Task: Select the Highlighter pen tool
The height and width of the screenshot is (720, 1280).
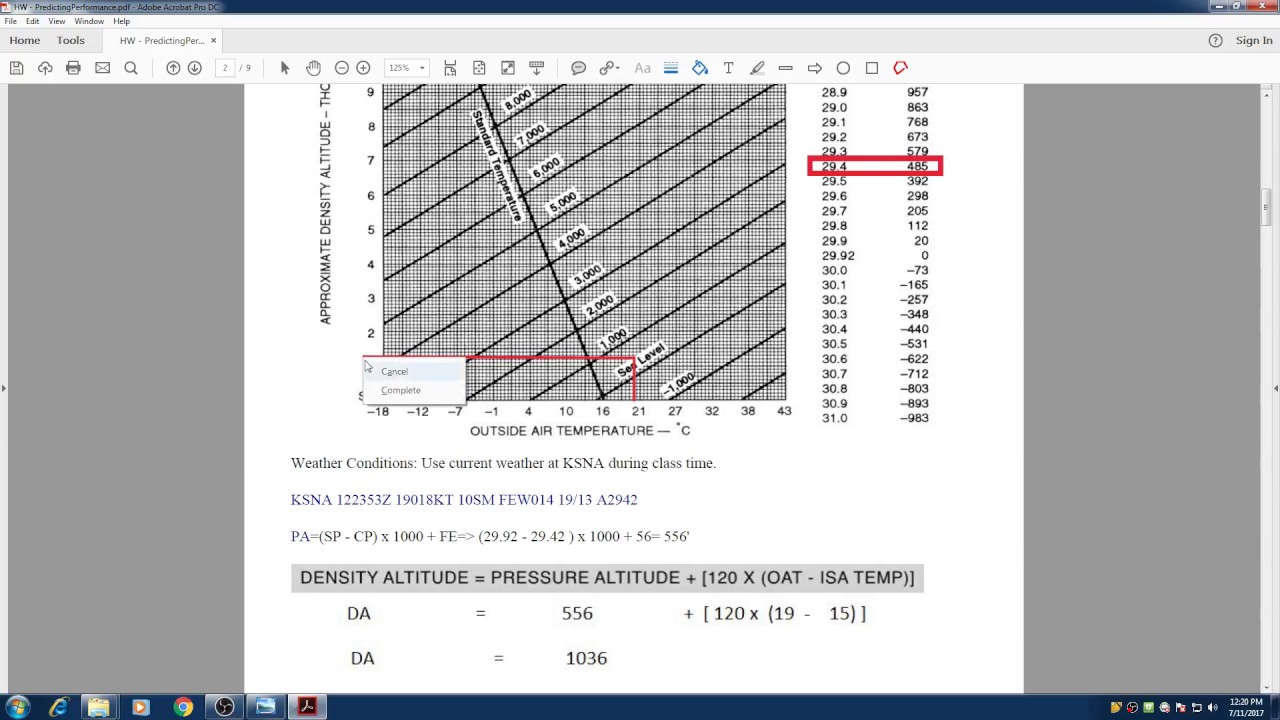Action: click(x=757, y=68)
